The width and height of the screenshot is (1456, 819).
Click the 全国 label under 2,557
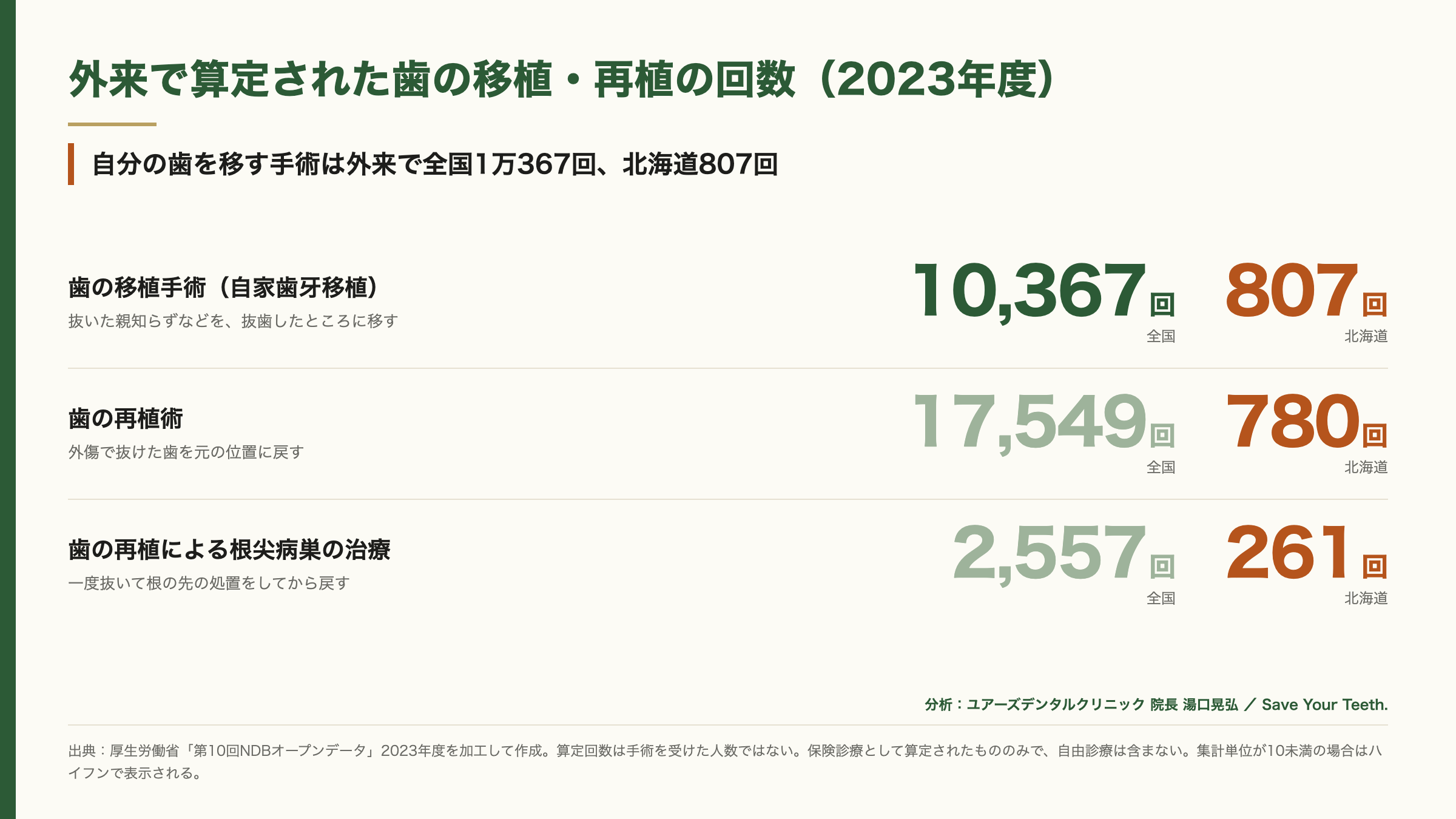pyautogui.click(x=1161, y=598)
